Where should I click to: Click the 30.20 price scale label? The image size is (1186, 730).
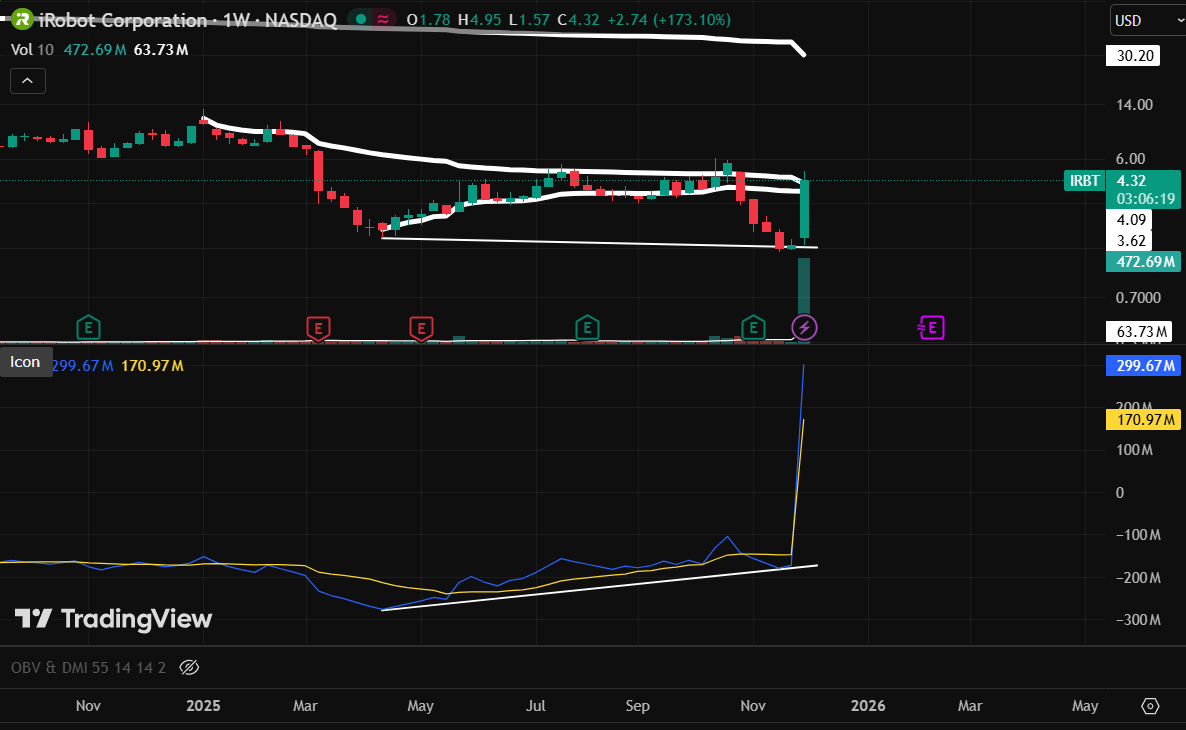pyautogui.click(x=1133, y=56)
